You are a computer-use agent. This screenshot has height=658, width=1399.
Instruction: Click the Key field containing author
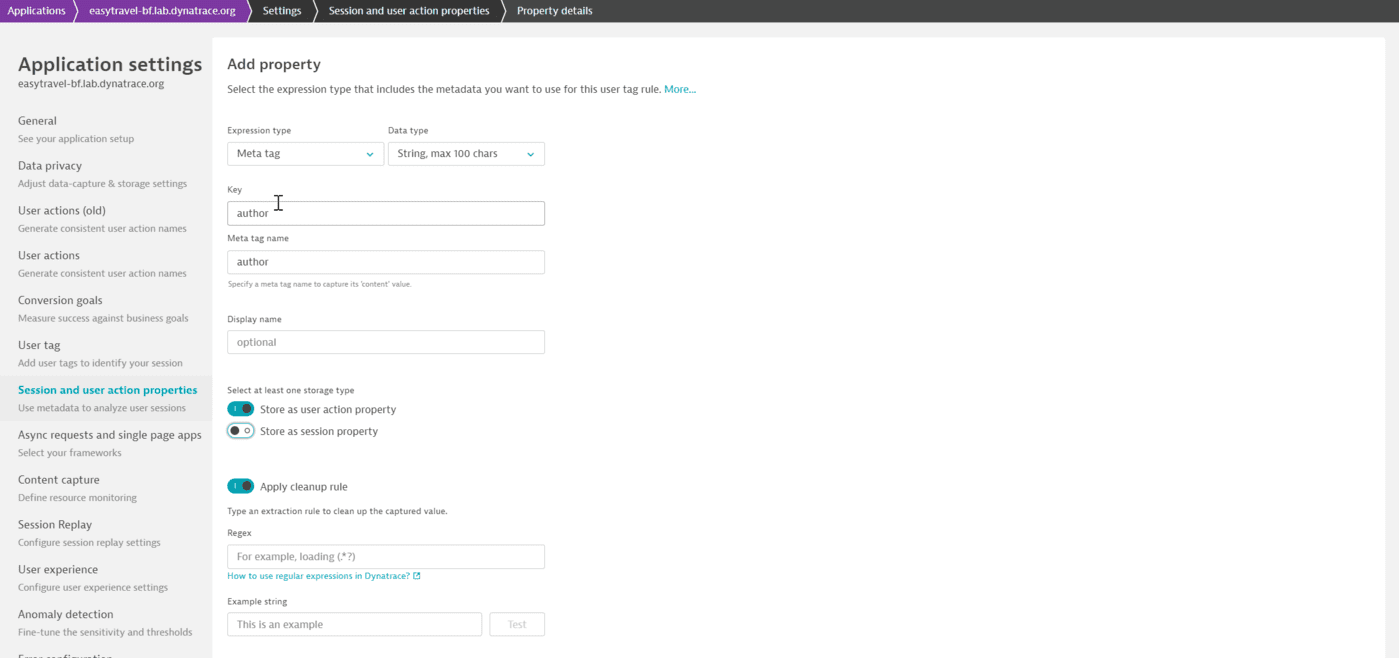385,213
